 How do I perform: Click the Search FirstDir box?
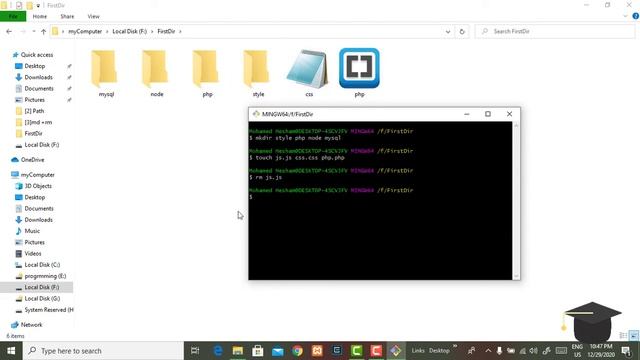coord(555,31)
